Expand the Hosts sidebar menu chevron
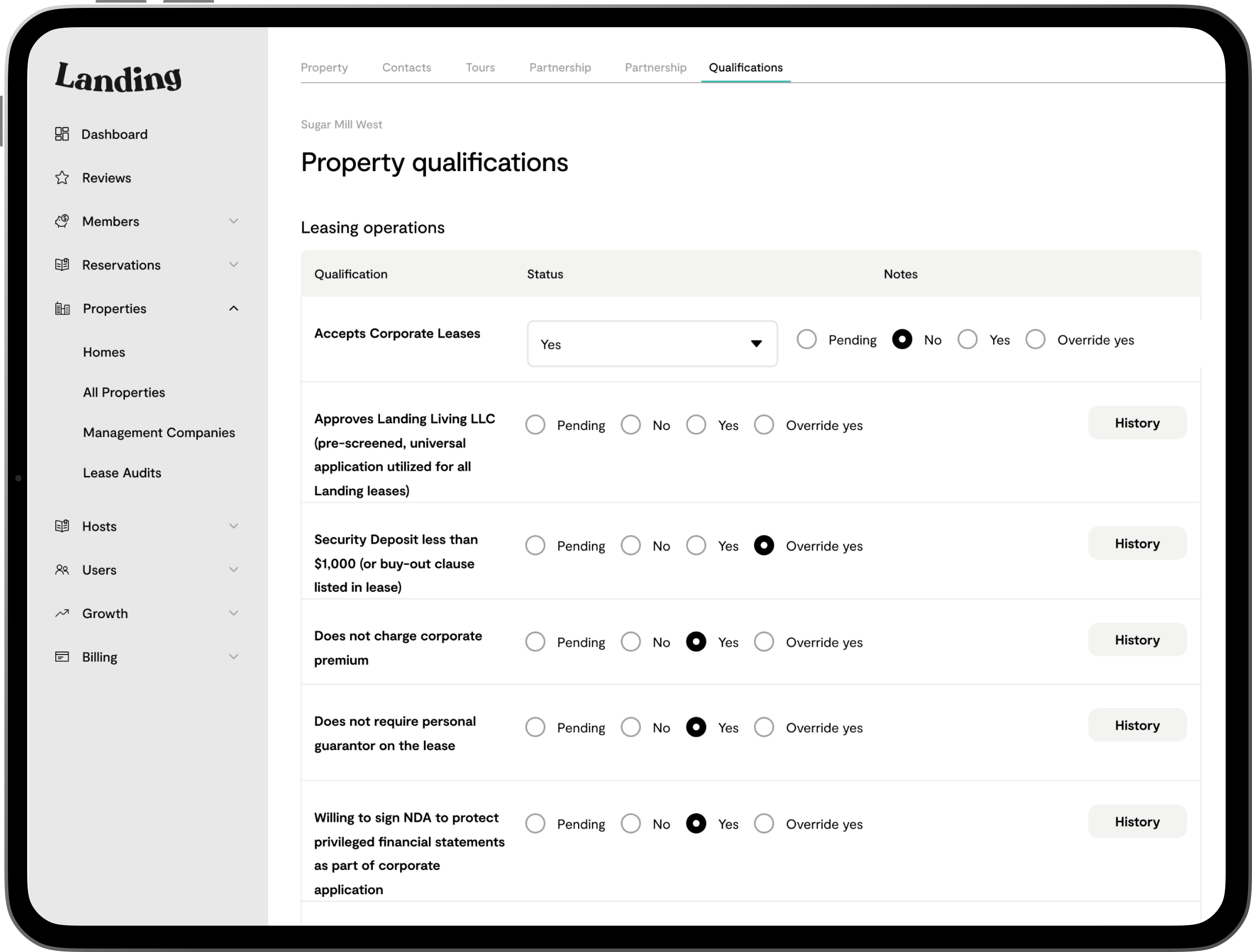The width and height of the screenshot is (1252, 952). tap(233, 526)
